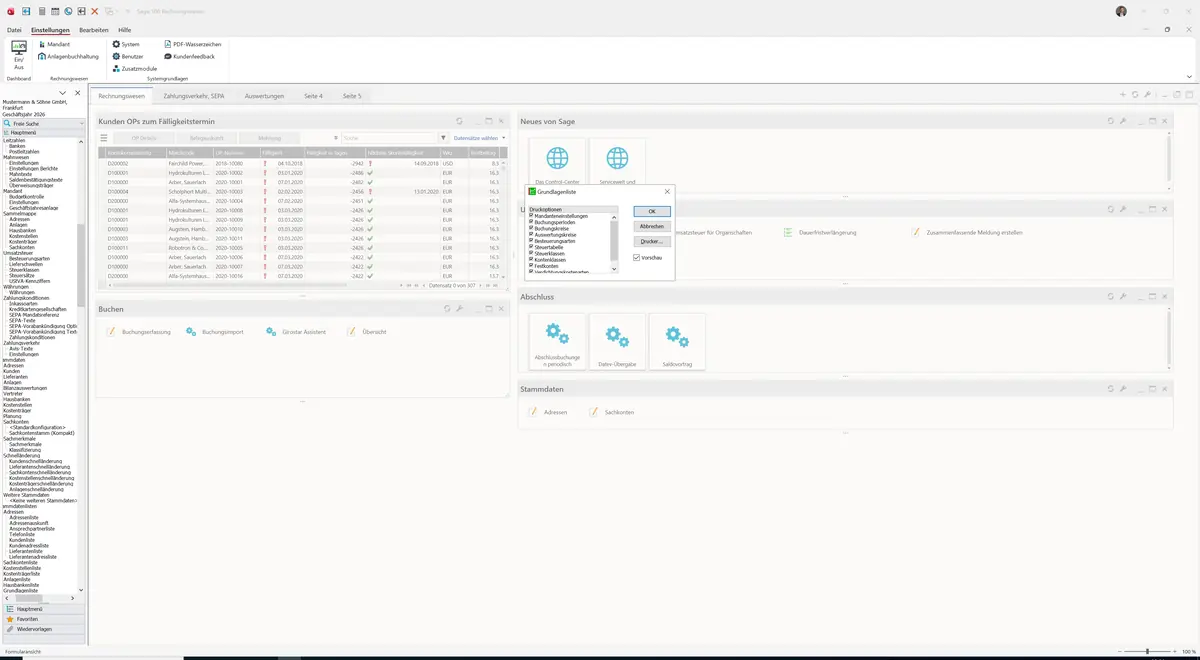Open the filter funnel in Kunden OPs panel
Viewport: 1200px width, 660px height.
point(443,138)
